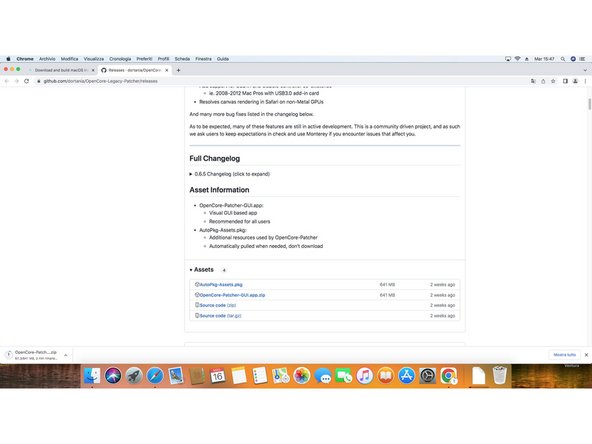This screenshot has height=444, width=592.
Task: Open the Chrome three-dot menu
Action: [x=585, y=81]
